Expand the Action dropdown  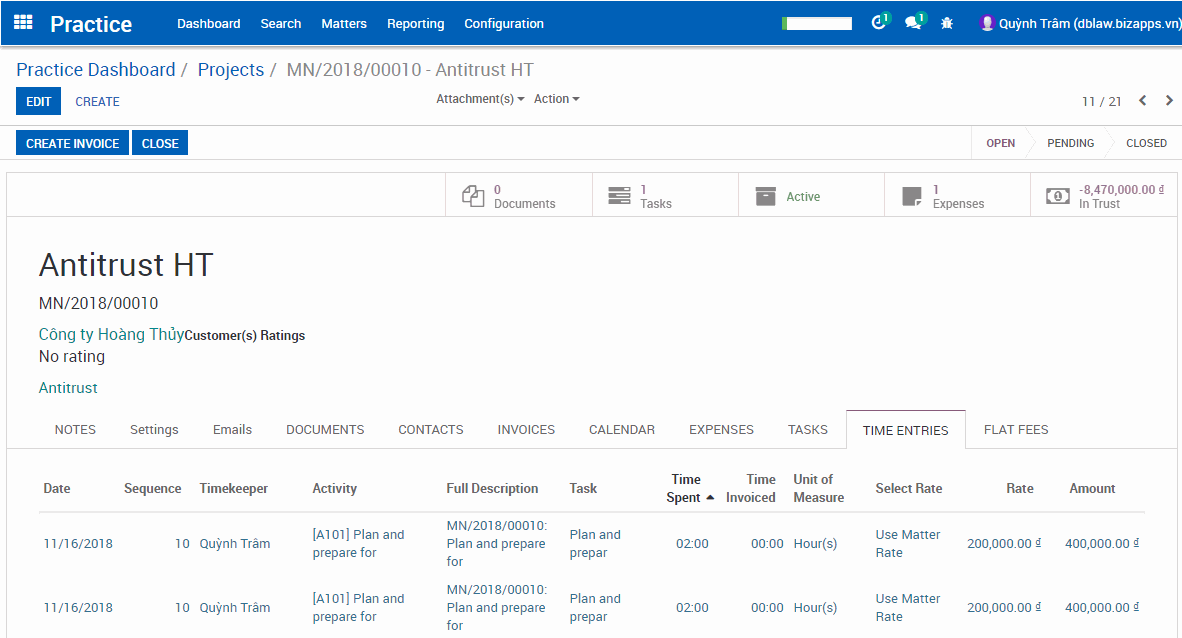(556, 99)
